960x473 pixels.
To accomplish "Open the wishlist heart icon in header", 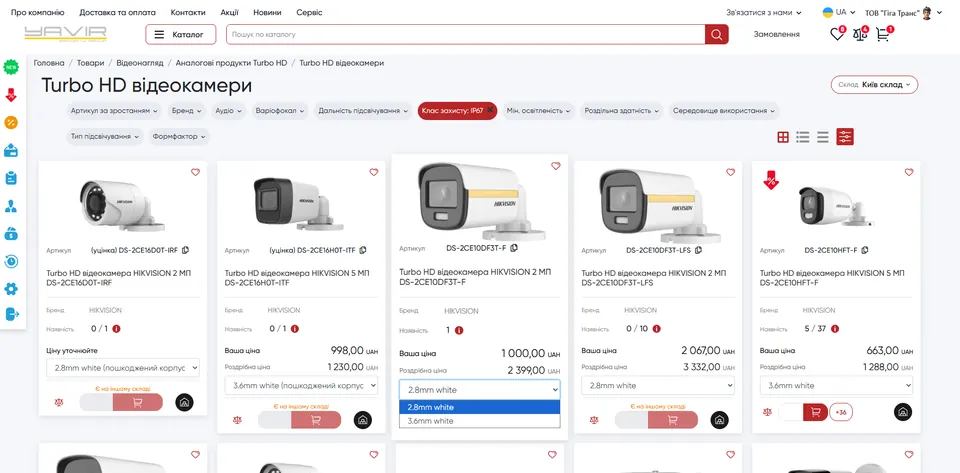I will pyautogui.click(x=837, y=34).
